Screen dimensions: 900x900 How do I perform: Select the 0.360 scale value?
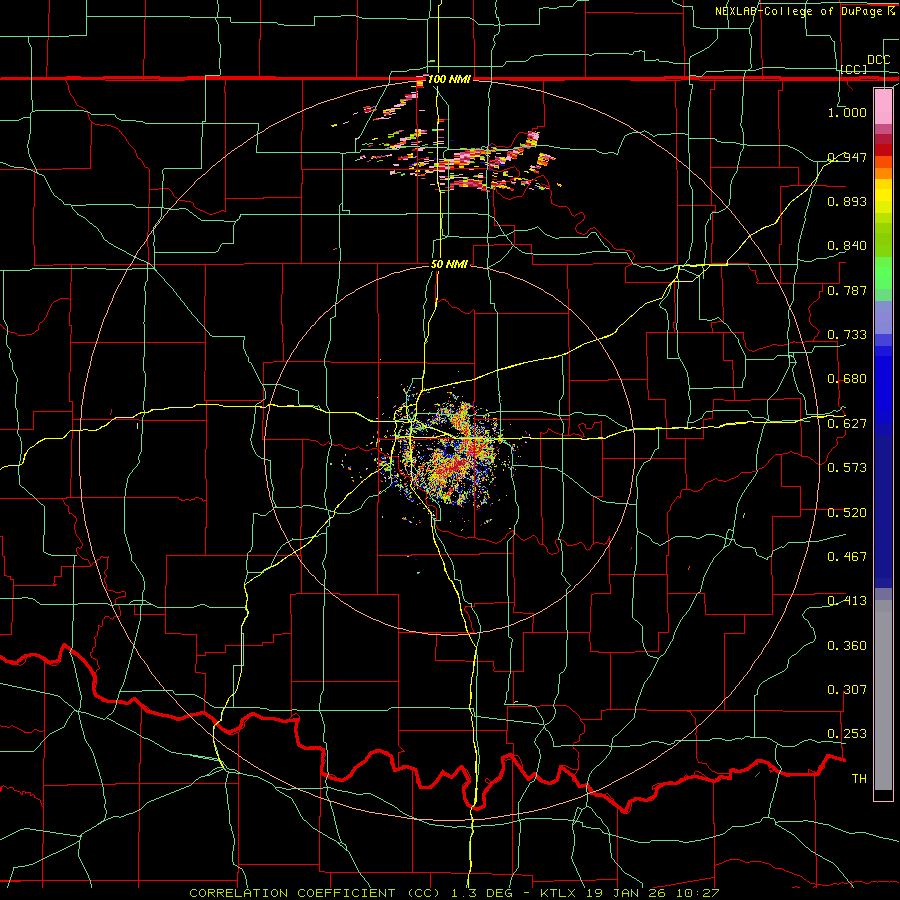pos(847,646)
